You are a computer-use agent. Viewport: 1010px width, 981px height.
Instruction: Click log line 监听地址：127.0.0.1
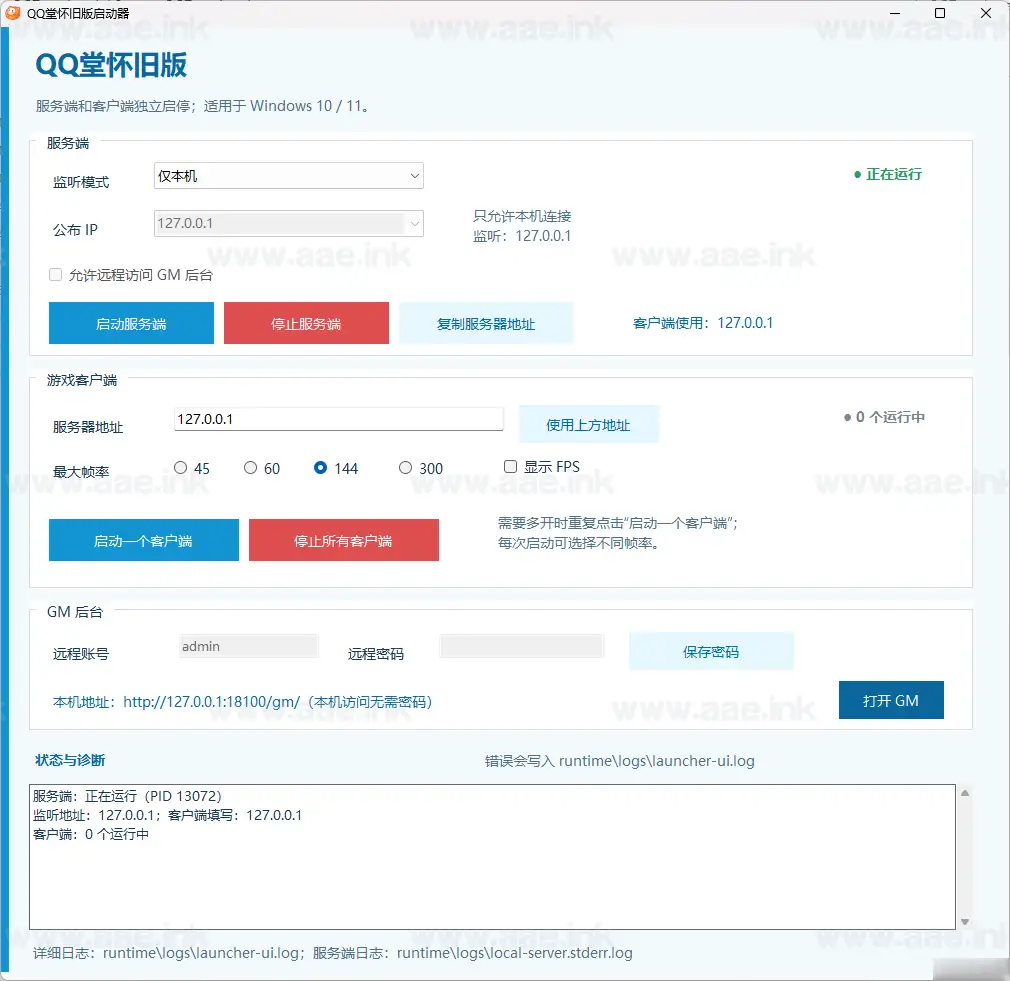coord(167,815)
